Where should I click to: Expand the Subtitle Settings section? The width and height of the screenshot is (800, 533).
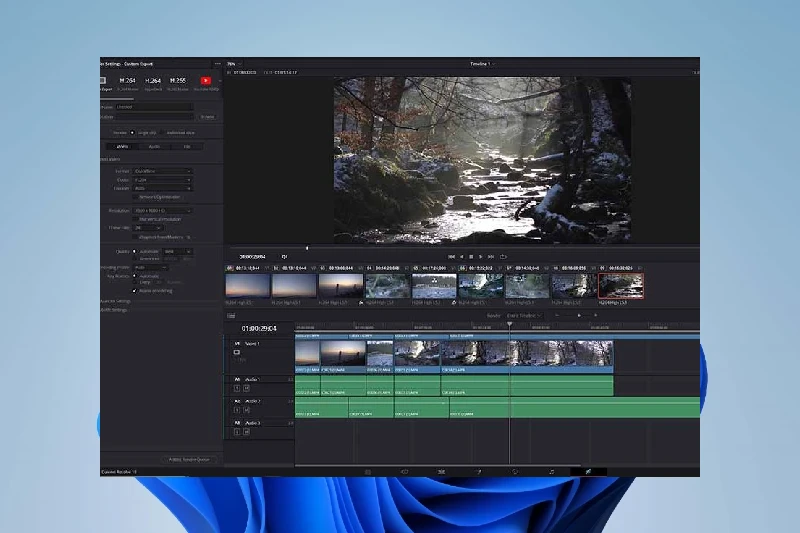114,310
